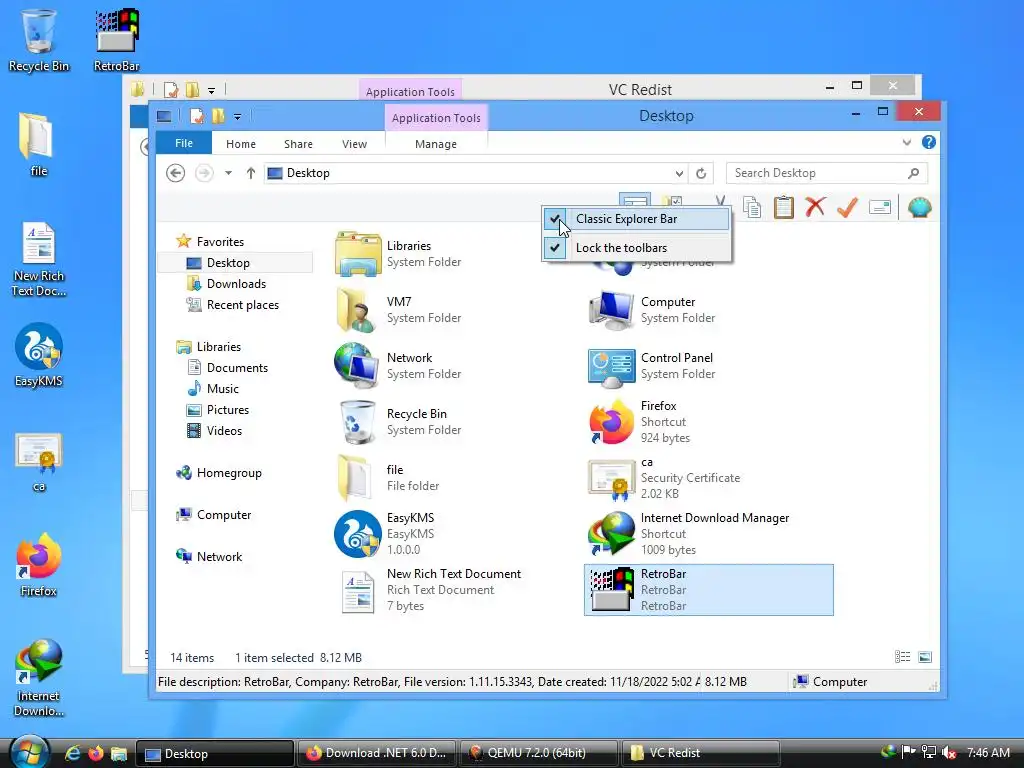Open quick access dropdown in VC Redist window
Image resolution: width=1024 pixels, height=768 pixels.
pyautogui.click(x=211, y=91)
